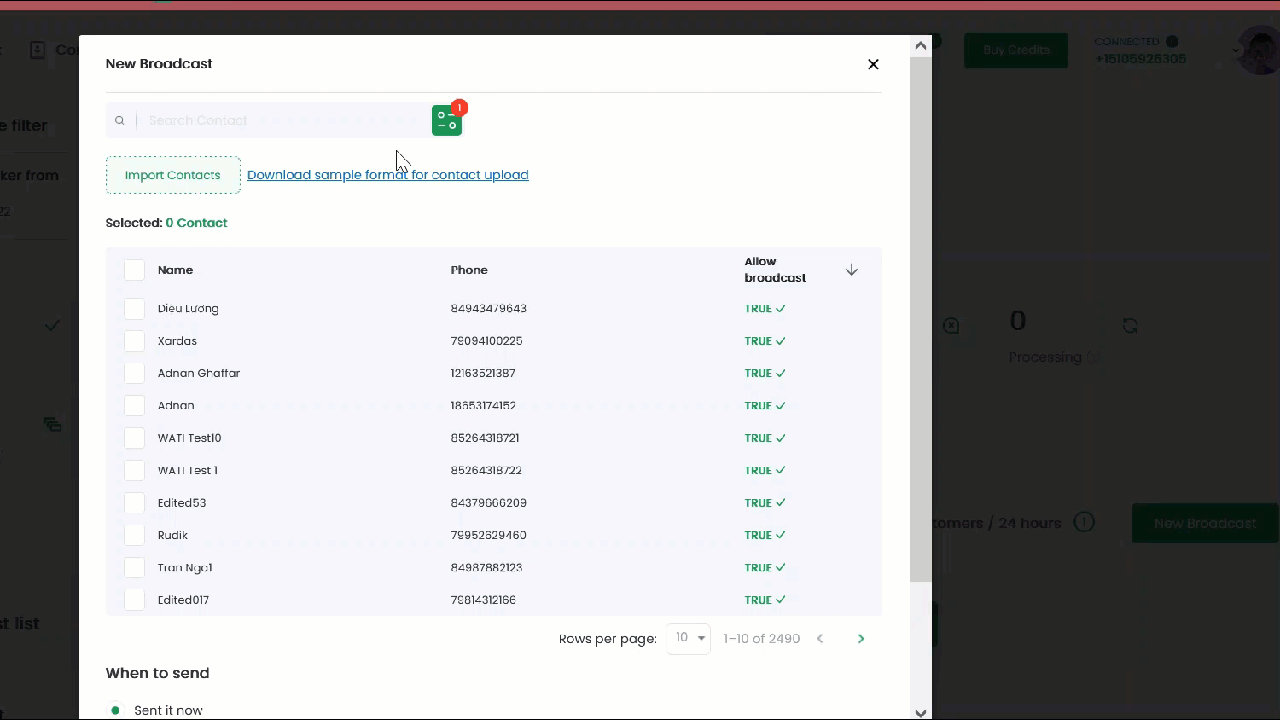The image size is (1280, 720).
Task: Click the Tran Ngo1 contact name
Action: click(185, 567)
